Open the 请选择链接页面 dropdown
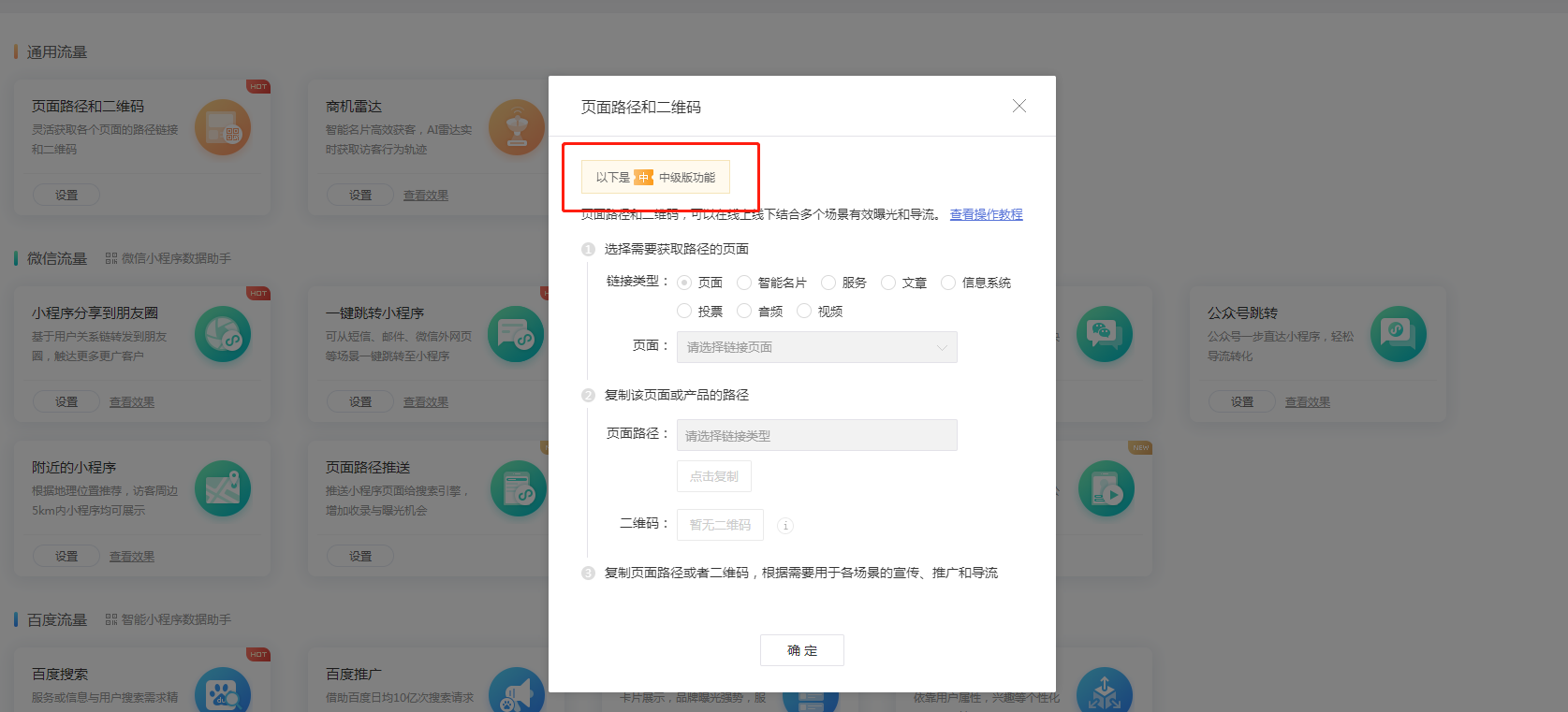 pyautogui.click(x=816, y=347)
